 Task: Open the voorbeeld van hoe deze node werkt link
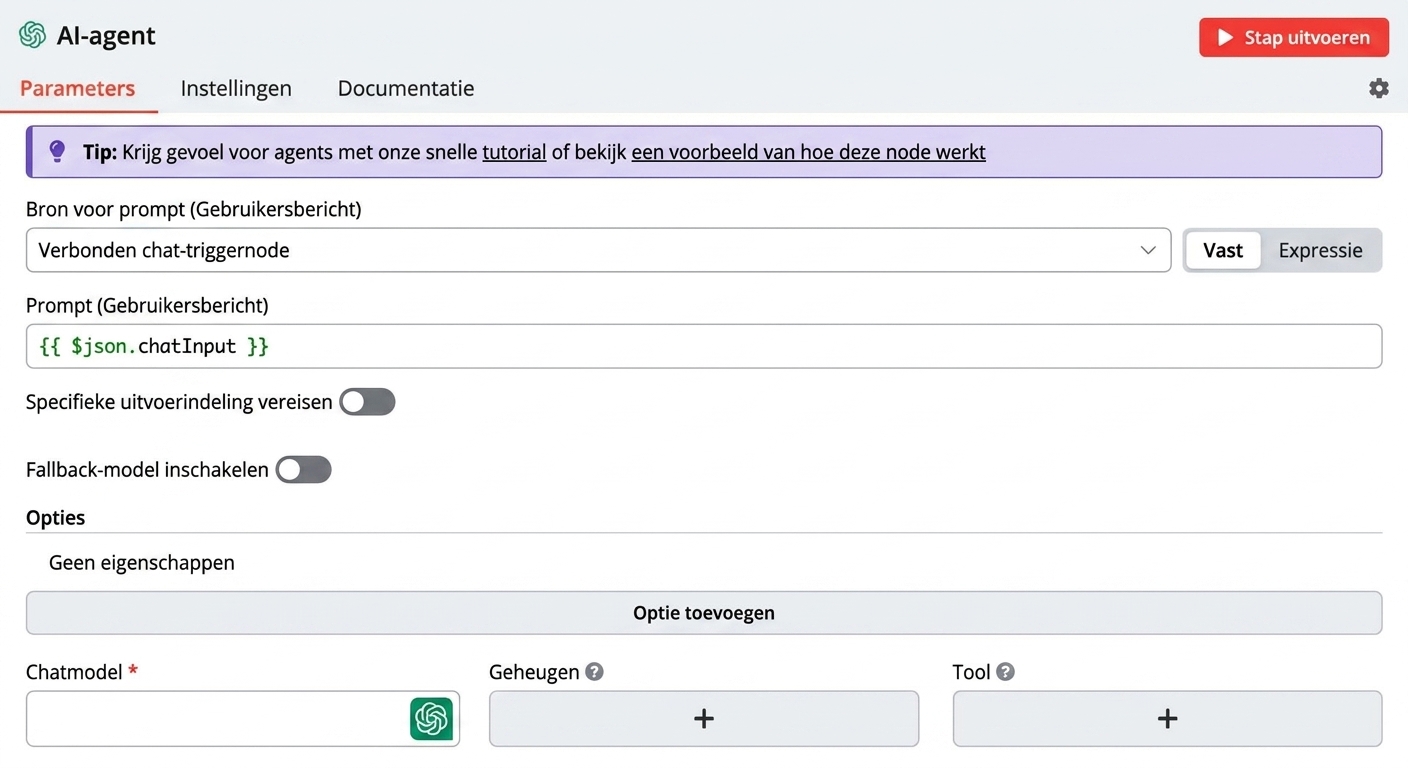click(x=808, y=152)
